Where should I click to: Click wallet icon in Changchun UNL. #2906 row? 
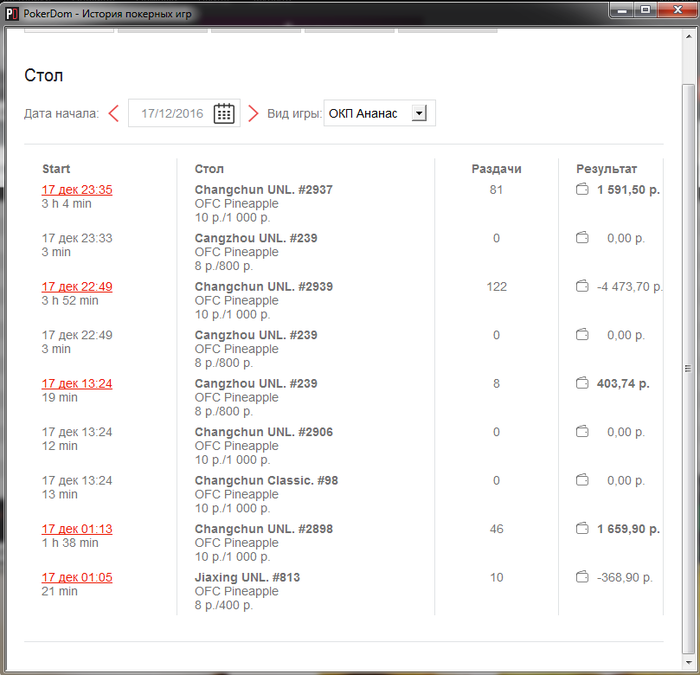[582, 432]
